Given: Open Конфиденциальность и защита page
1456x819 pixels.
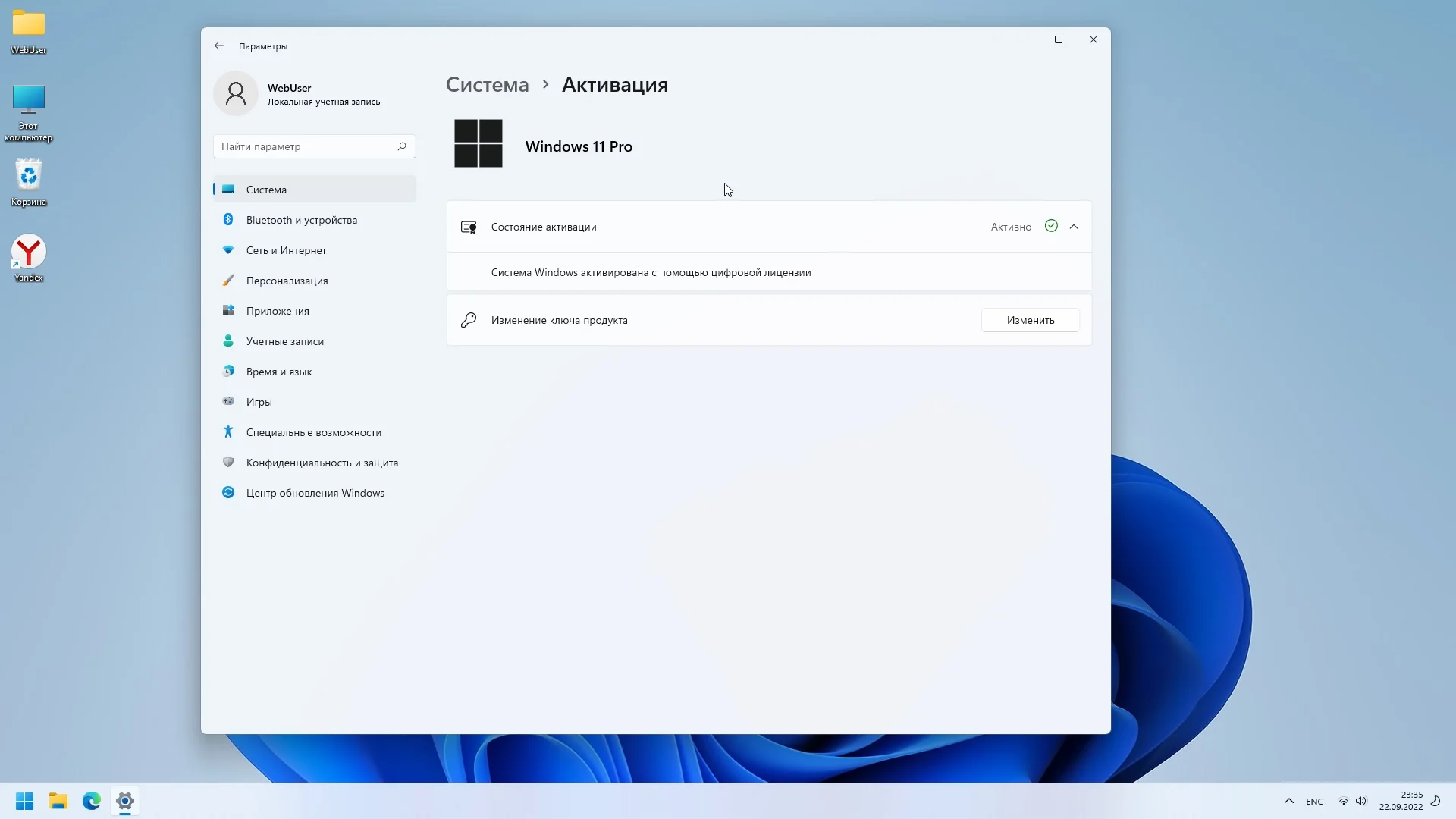Looking at the screenshot, I should pos(322,463).
